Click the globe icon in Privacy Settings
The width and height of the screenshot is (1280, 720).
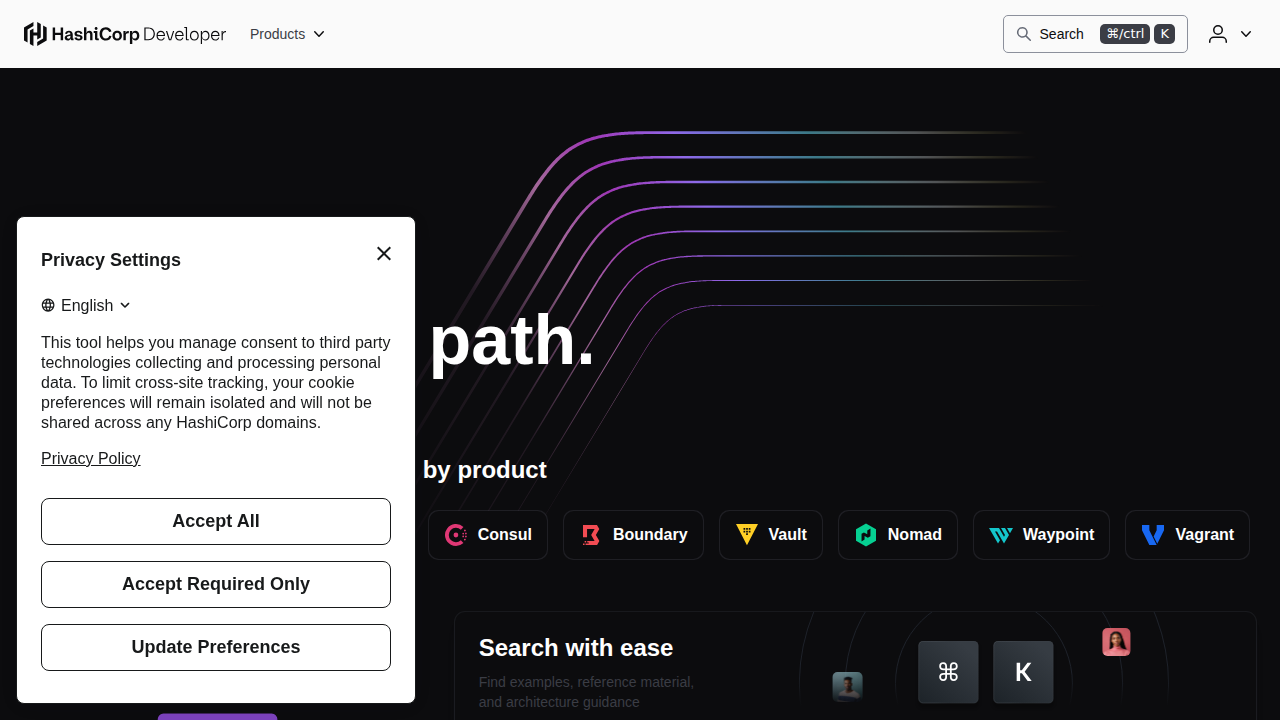click(x=47, y=305)
